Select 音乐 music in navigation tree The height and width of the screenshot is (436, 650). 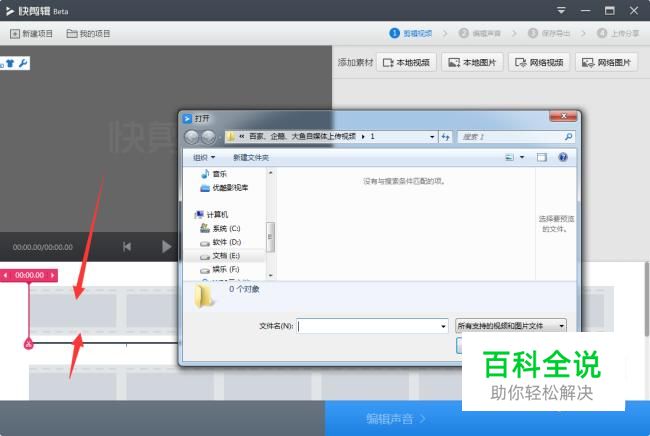coord(214,174)
